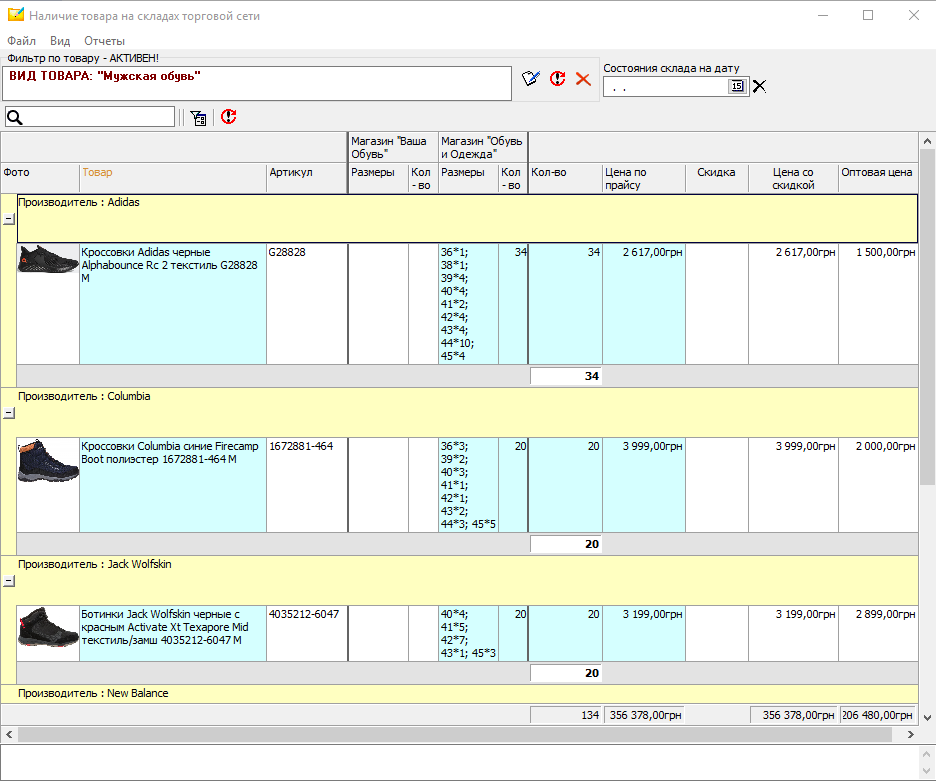
Task: Click the edit filter icon with pencil
Action: [x=532, y=78]
